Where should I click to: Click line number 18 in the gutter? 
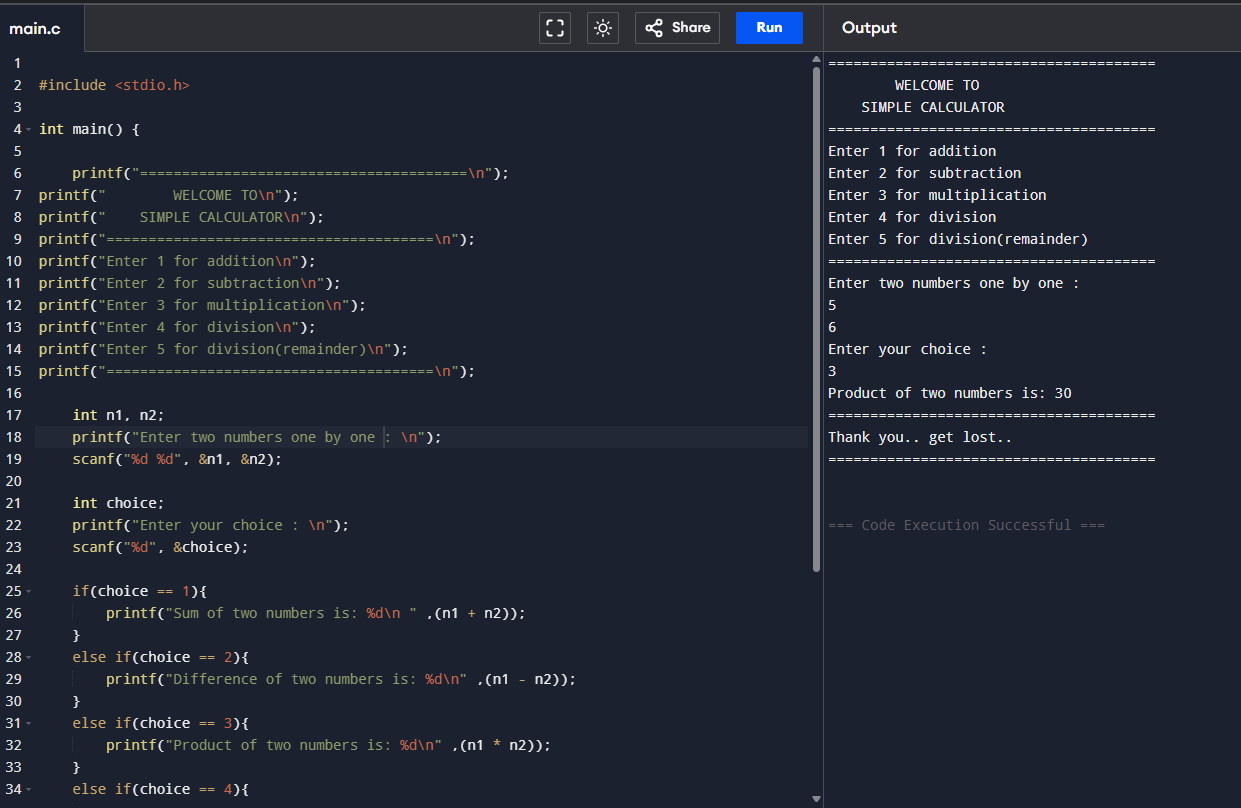pyautogui.click(x=14, y=437)
